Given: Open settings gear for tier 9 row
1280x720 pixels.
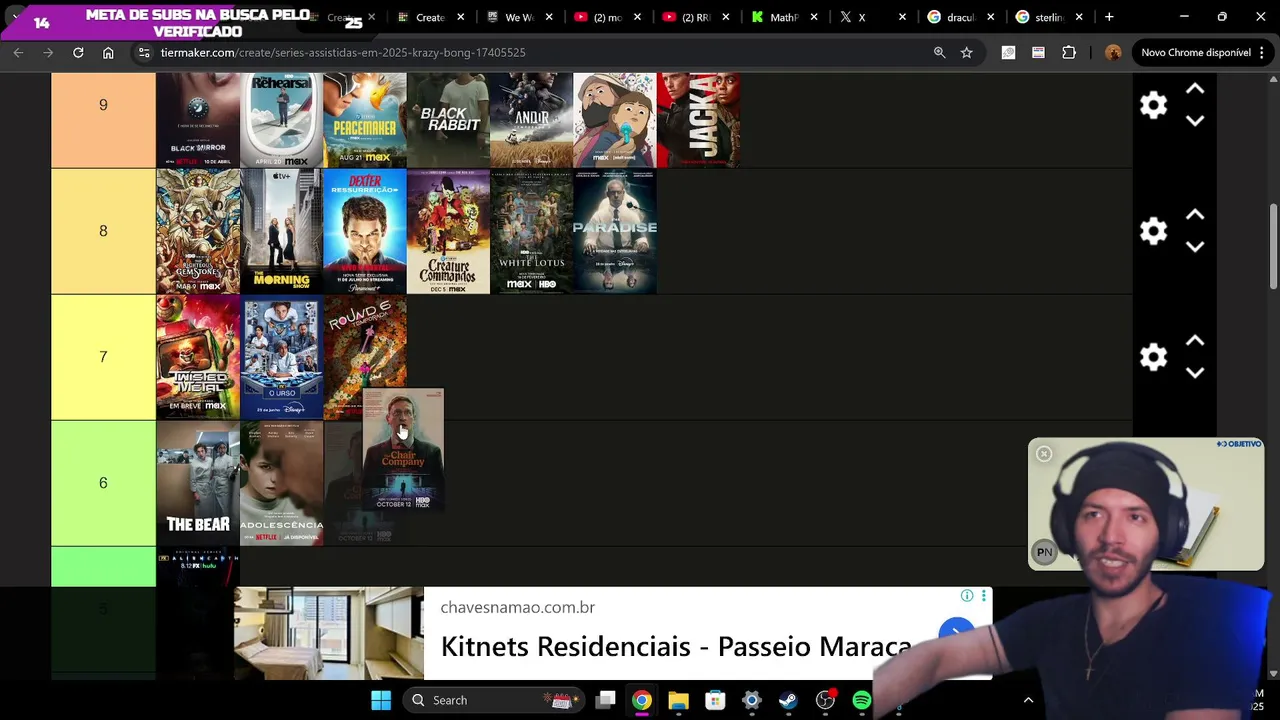Looking at the screenshot, I should click(x=1153, y=105).
